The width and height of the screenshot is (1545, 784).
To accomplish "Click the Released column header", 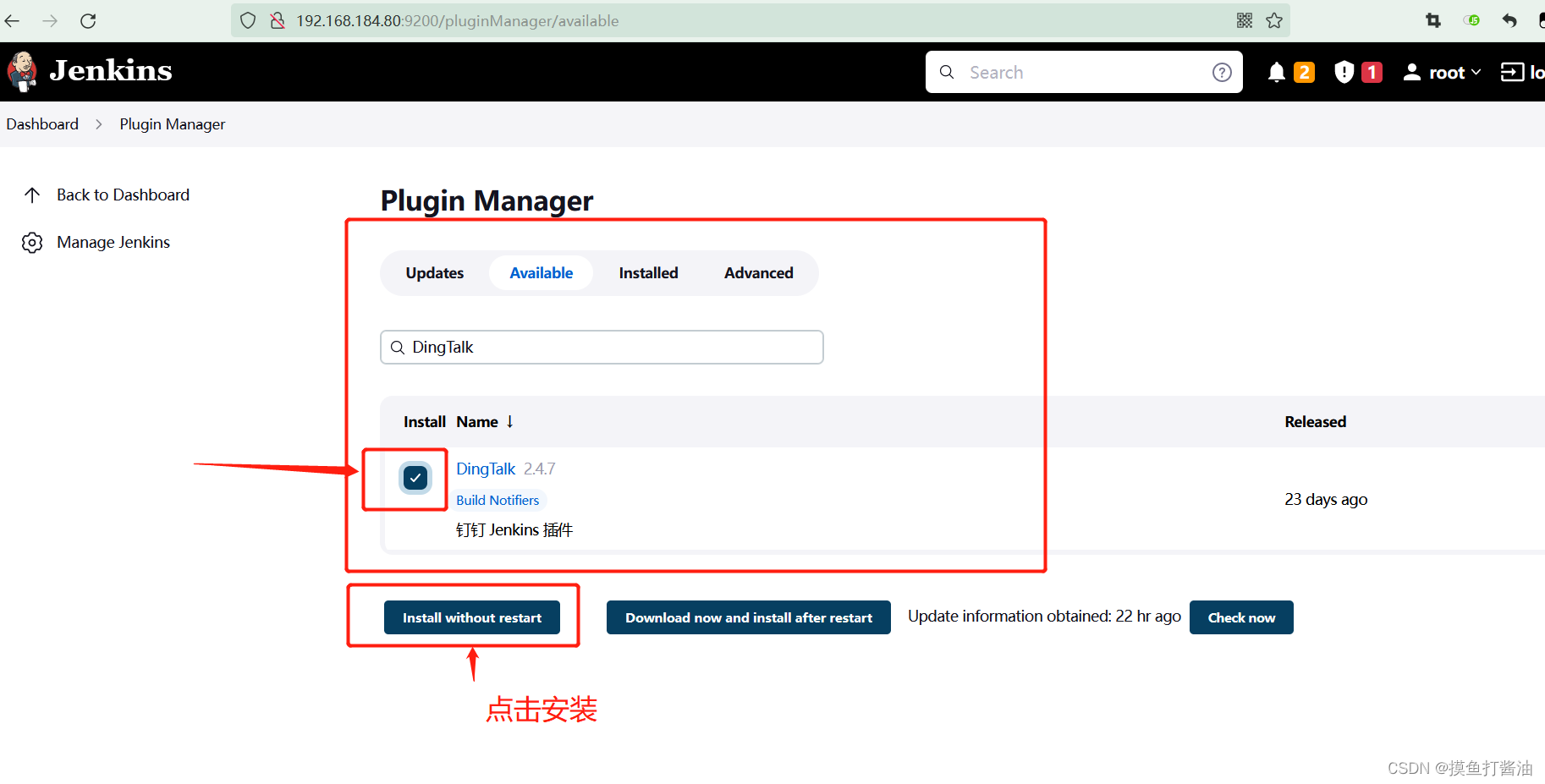I will (x=1315, y=422).
